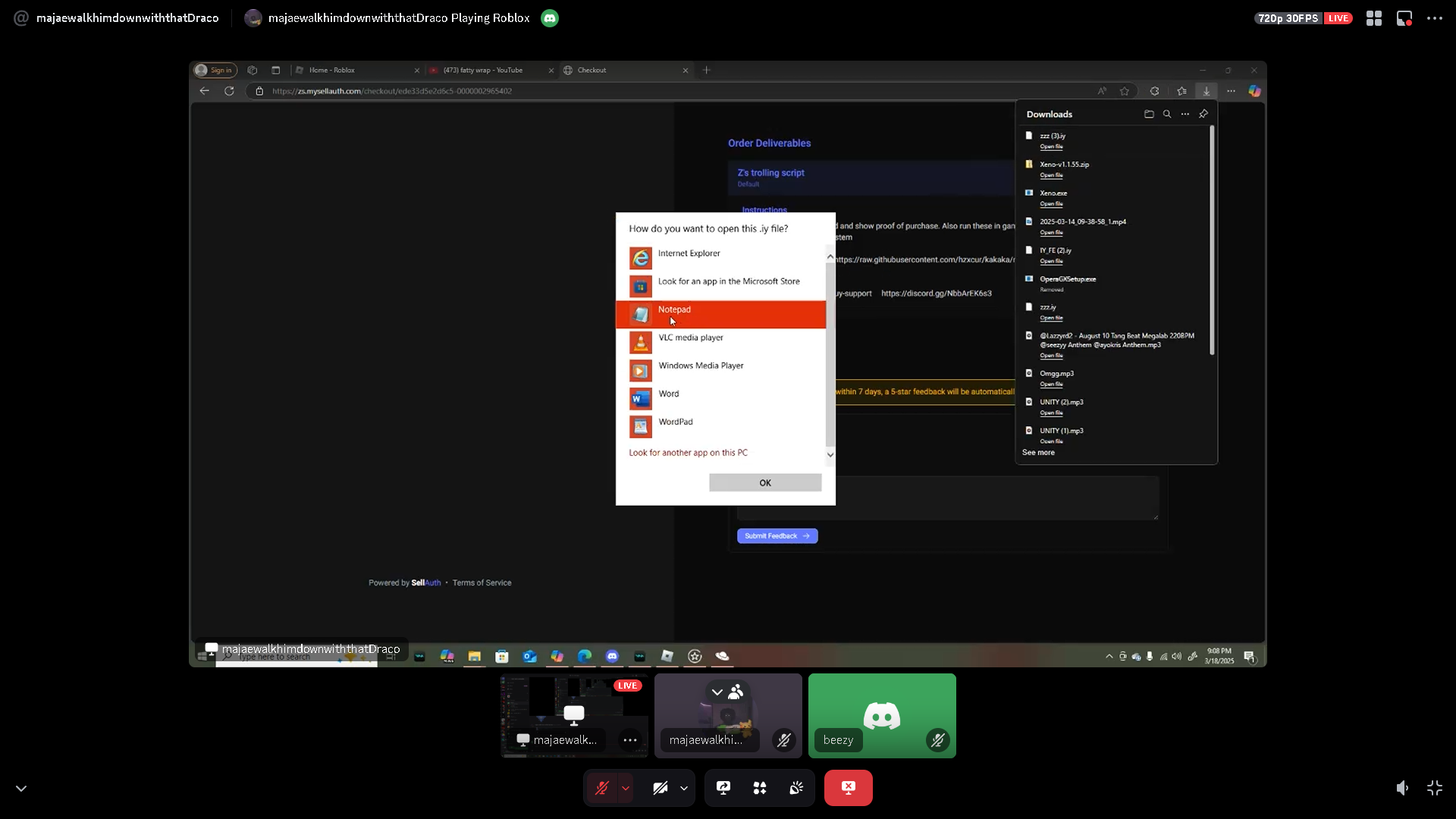
Task: Open the downloads folder icon in Downloads panel
Action: (1149, 115)
